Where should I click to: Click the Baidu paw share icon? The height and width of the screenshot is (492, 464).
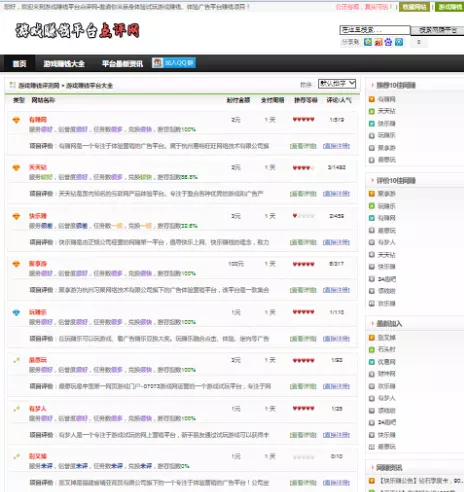click(x=388, y=42)
